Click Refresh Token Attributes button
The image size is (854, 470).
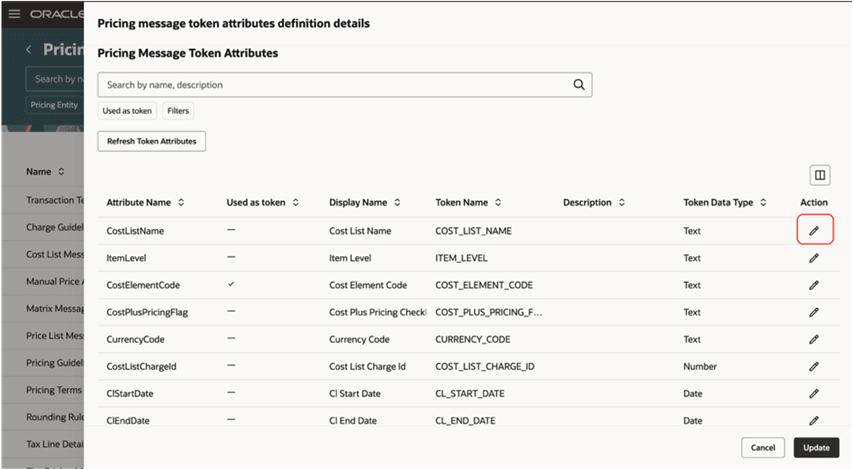pos(151,141)
